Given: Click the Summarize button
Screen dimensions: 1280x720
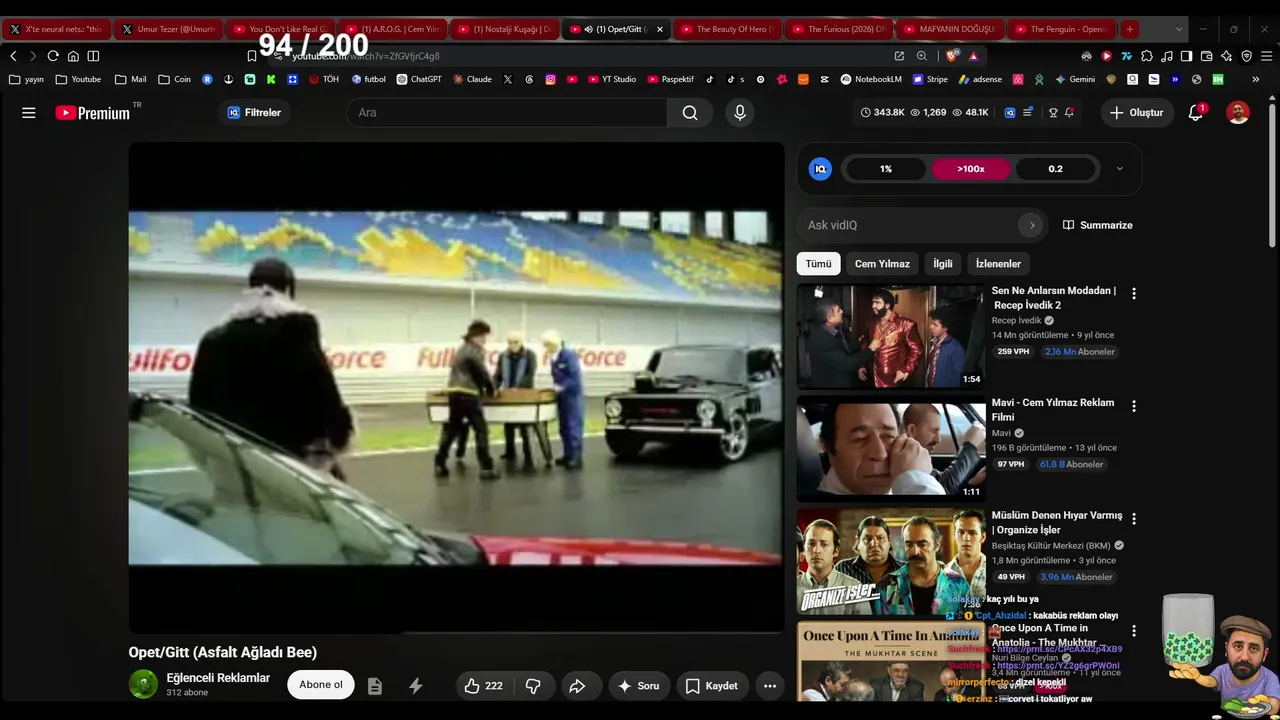Looking at the screenshot, I should pyautogui.click(x=1097, y=225).
